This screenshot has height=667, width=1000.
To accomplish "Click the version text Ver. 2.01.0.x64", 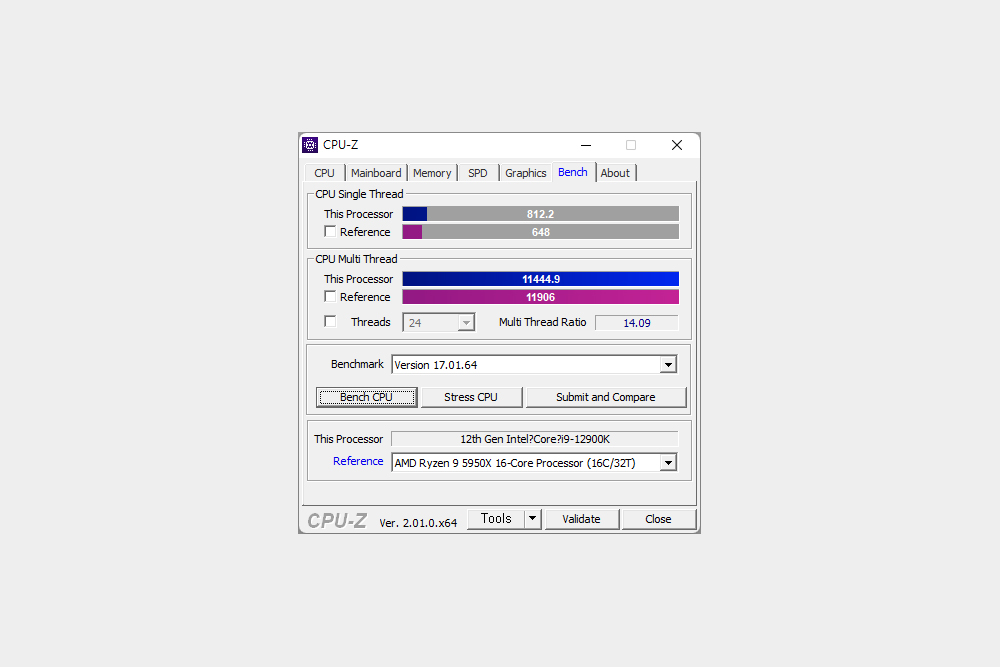I will click(418, 523).
